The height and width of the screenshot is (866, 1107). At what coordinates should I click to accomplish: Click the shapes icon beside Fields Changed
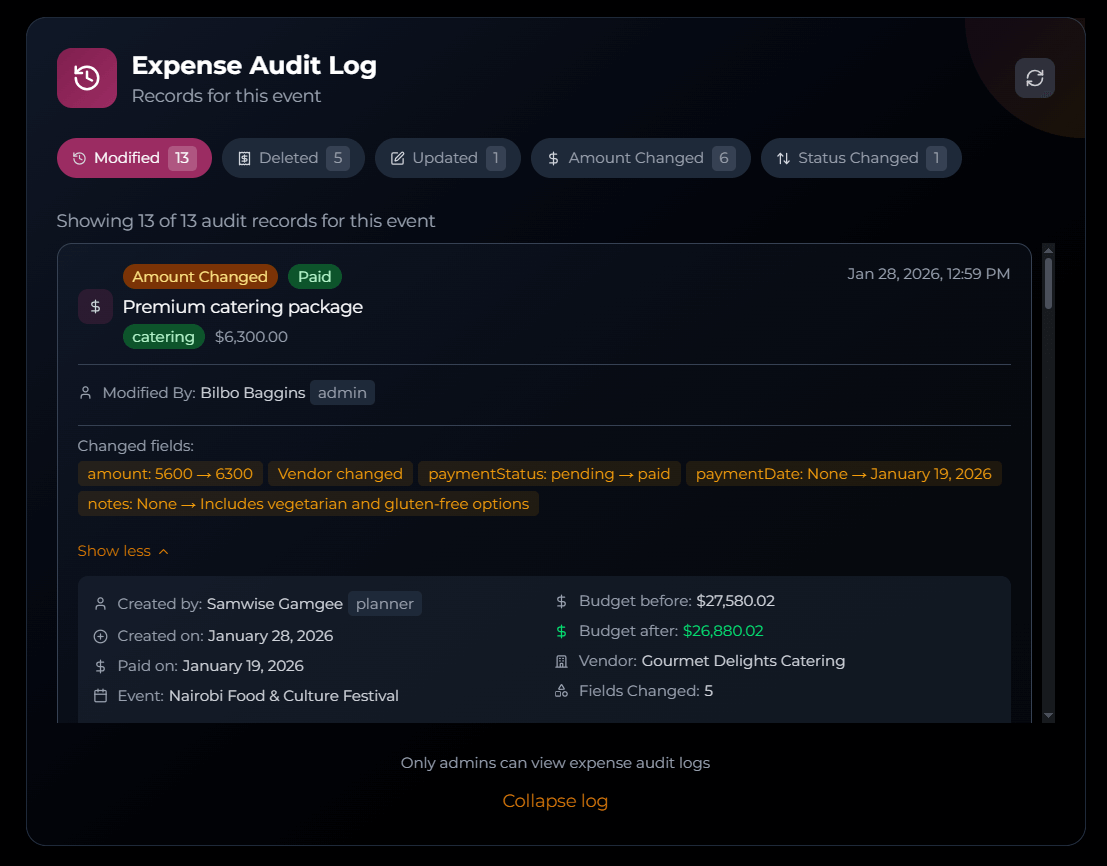(561, 691)
